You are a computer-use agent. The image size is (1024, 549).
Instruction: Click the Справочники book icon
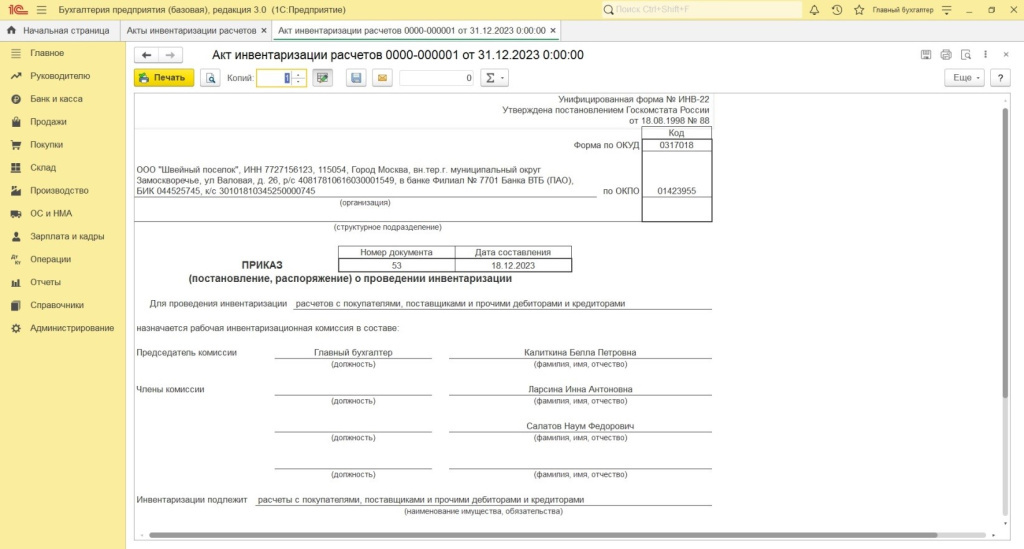[16, 305]
